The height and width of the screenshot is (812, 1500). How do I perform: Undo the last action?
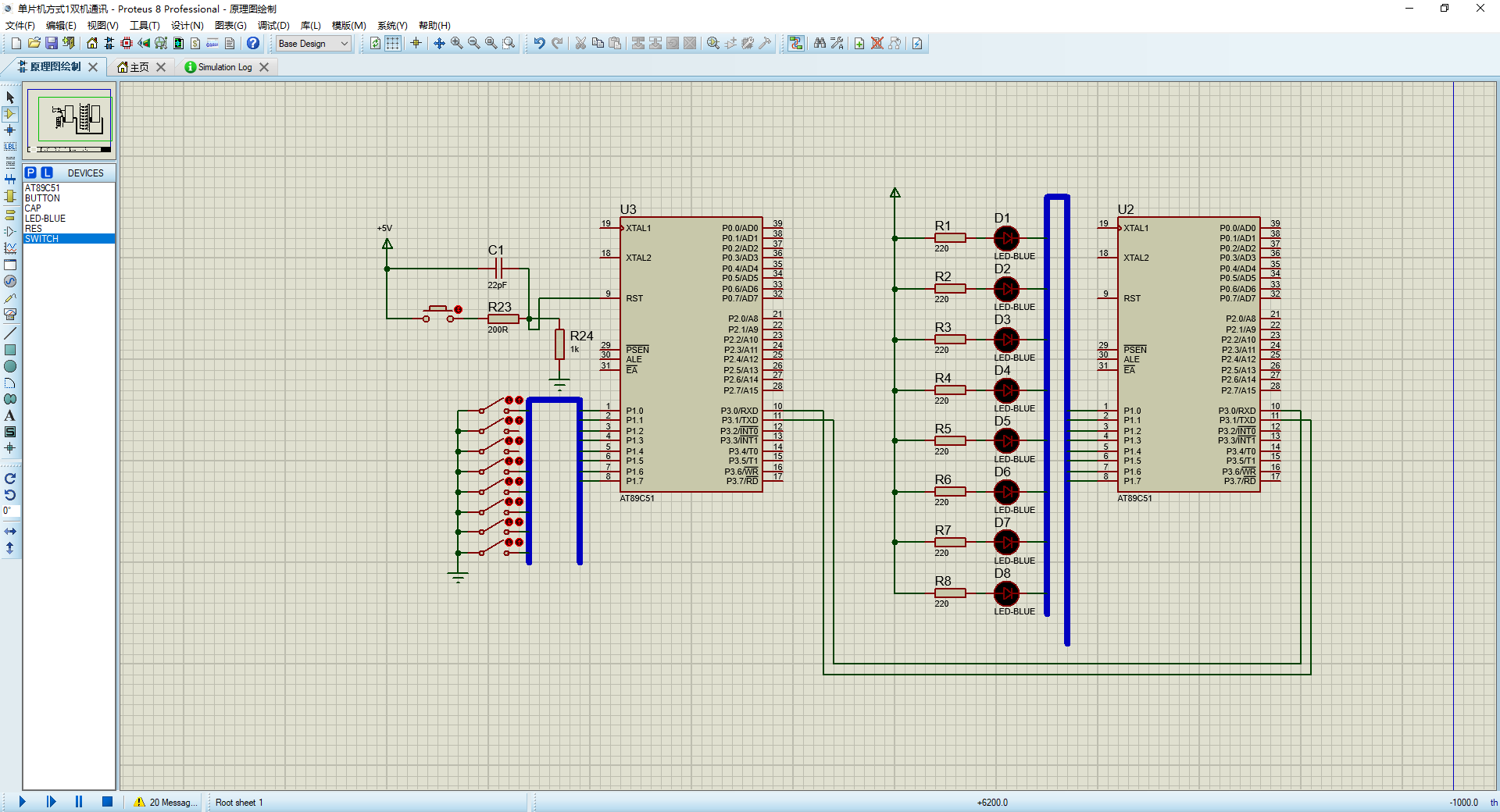(539, 43)
